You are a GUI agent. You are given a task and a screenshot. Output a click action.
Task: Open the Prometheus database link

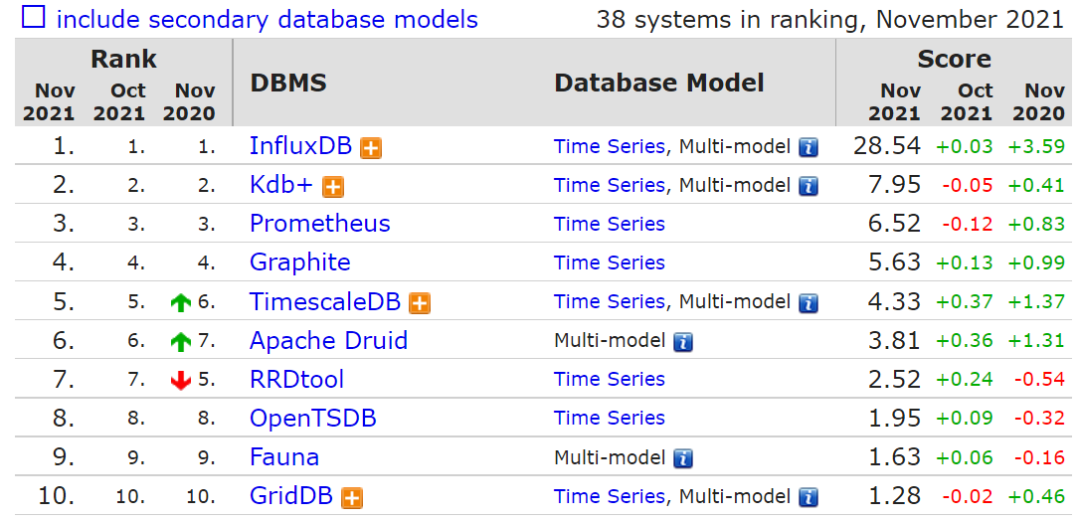click(x=320, y=224)
